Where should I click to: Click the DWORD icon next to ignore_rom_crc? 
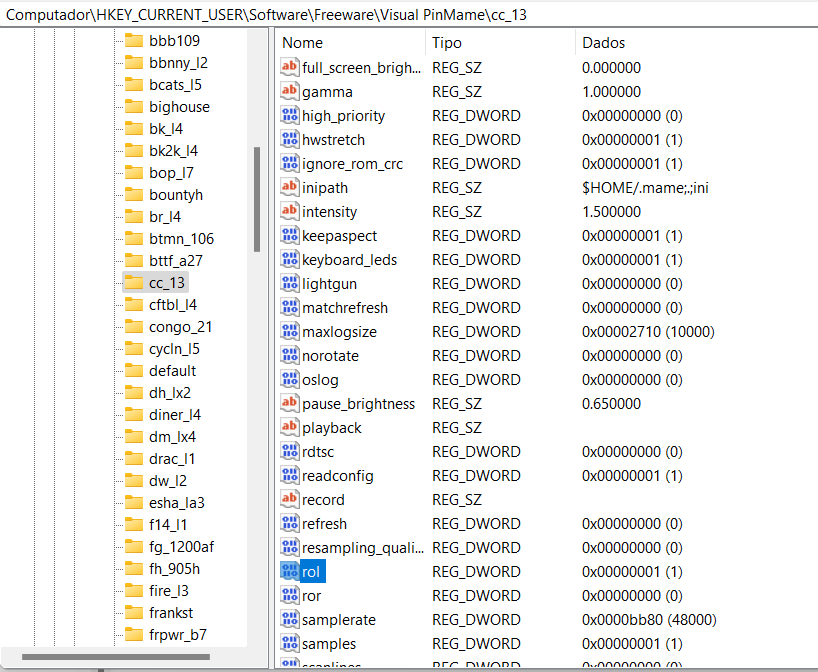(290, 163)
